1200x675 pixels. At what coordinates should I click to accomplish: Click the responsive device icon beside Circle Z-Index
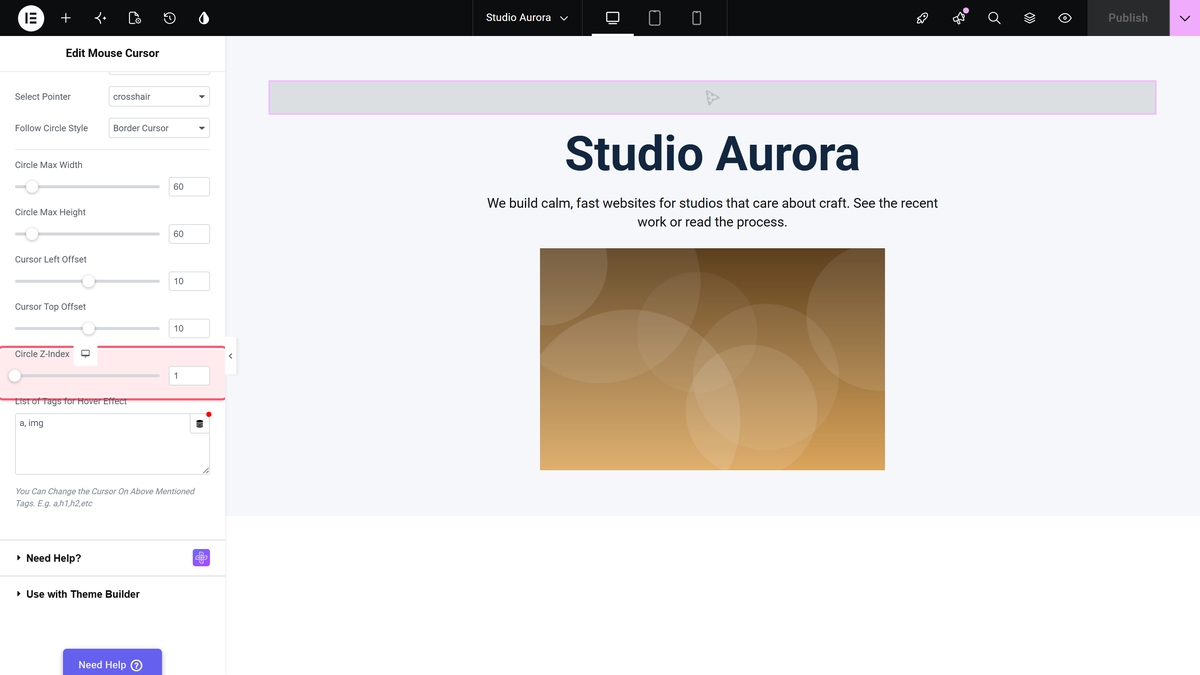click(x=86, y=354)
